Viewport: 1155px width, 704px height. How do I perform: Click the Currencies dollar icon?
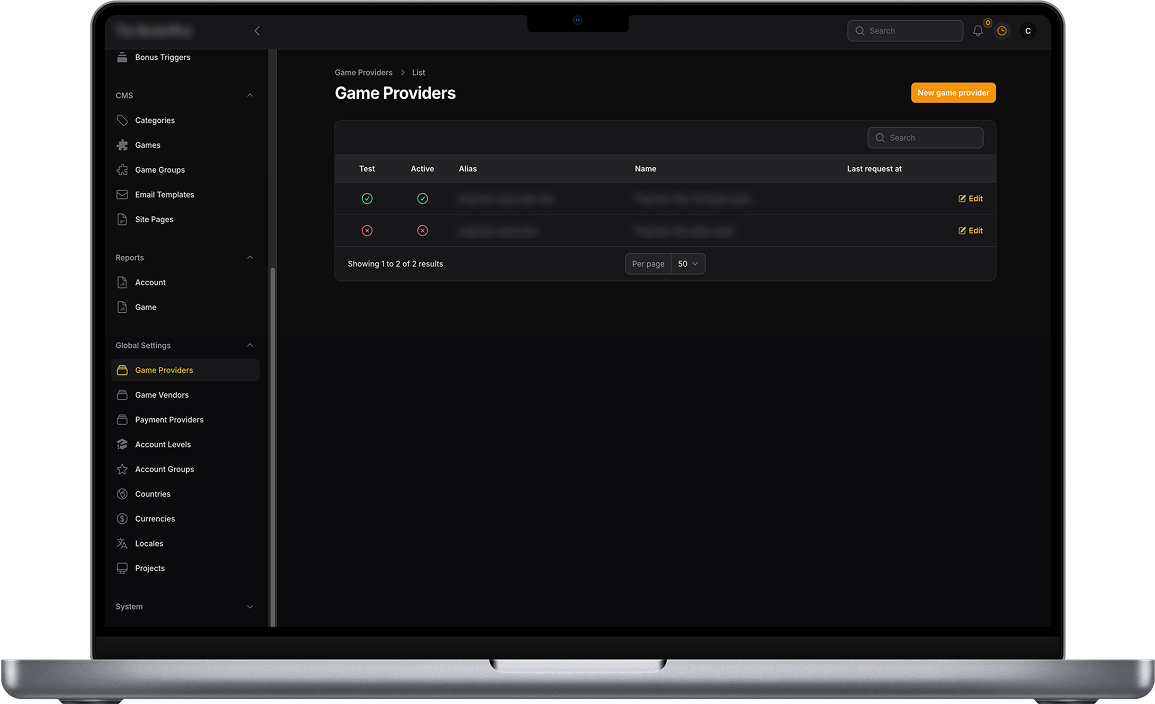coord(122,519)
